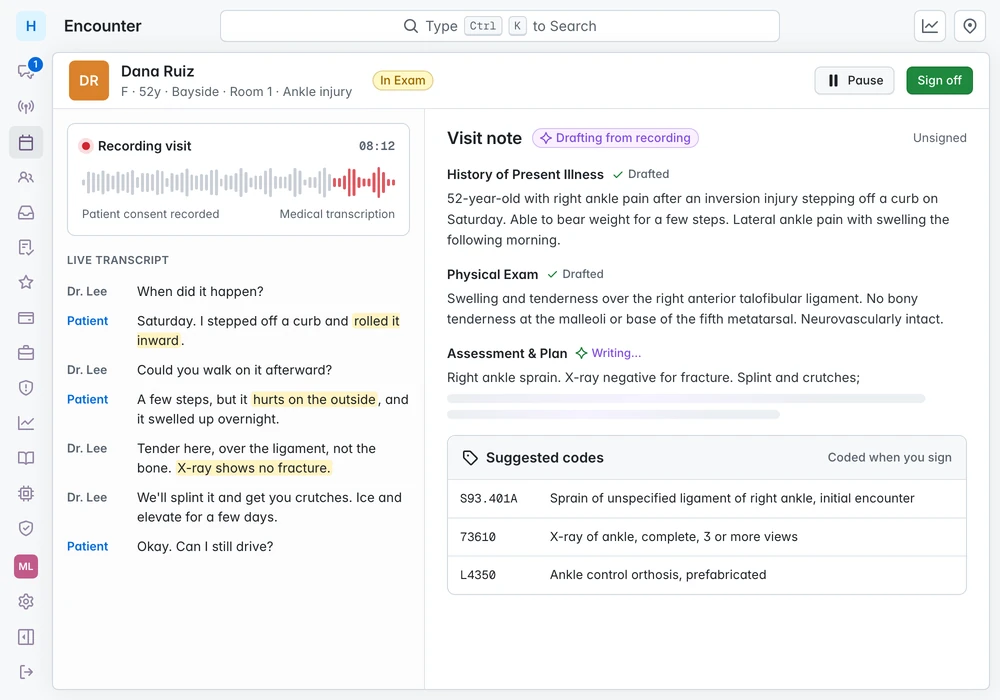Image resolution: width=1000 pixels, height=700 pixels.
Task: Click the In Exam status badge
Action: point(402,80)
